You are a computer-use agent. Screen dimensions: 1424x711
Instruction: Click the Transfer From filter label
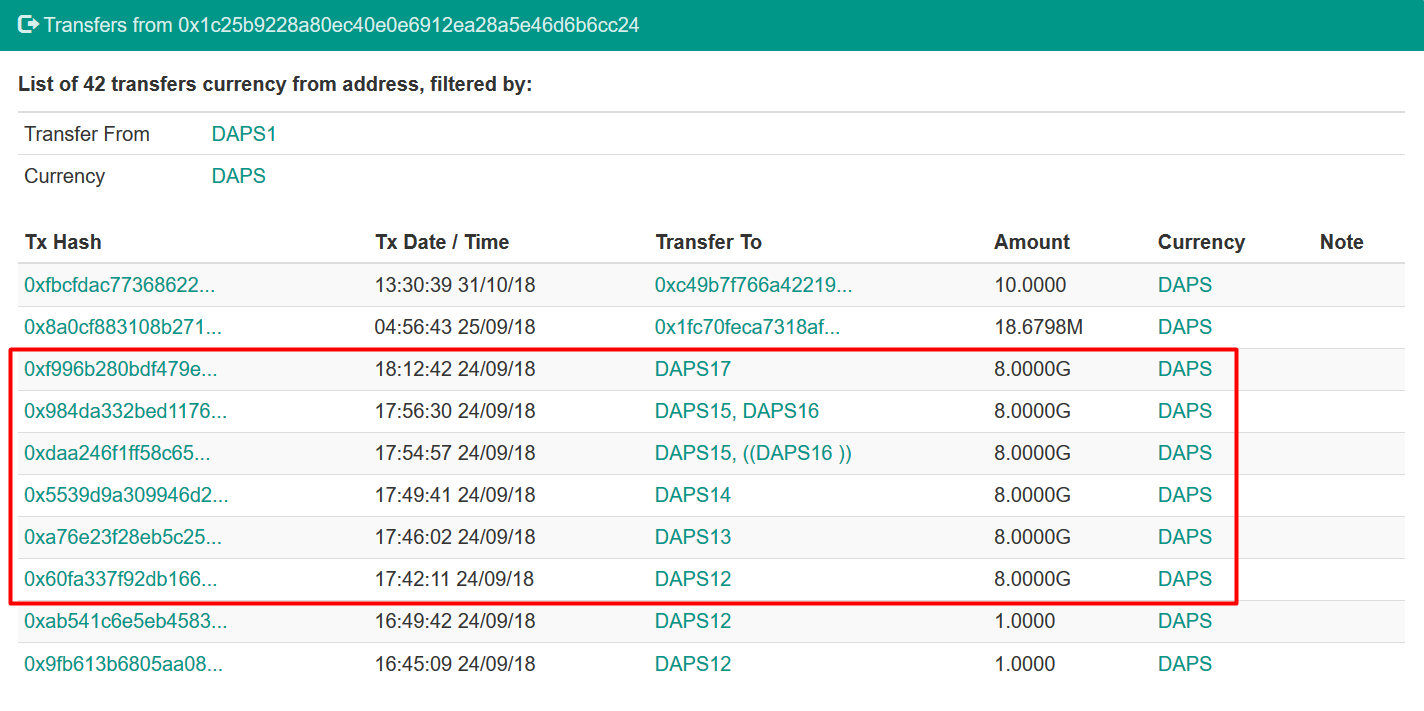pos(87,134)
